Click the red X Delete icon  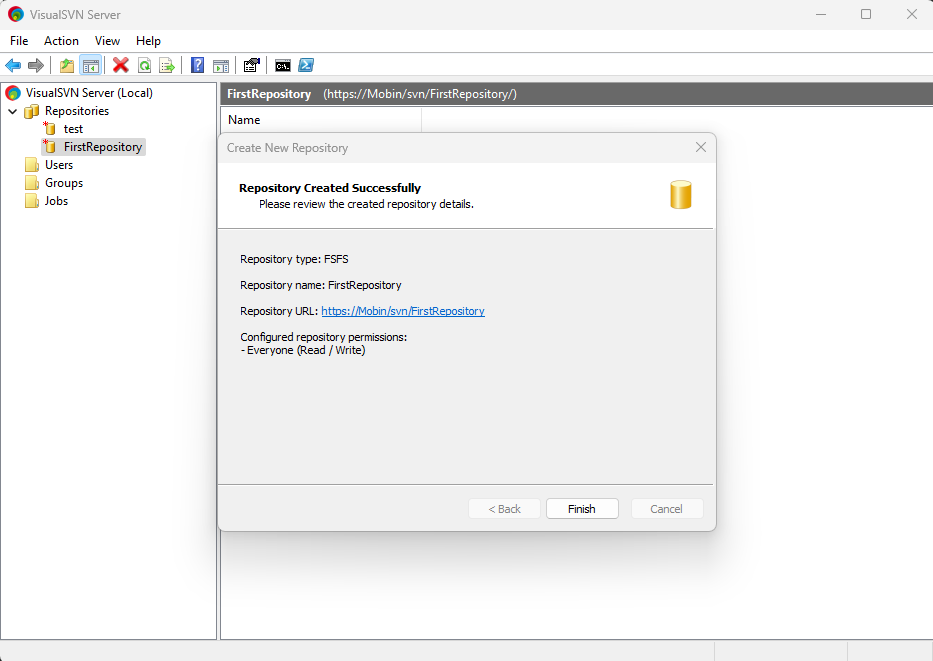[121, 65]
